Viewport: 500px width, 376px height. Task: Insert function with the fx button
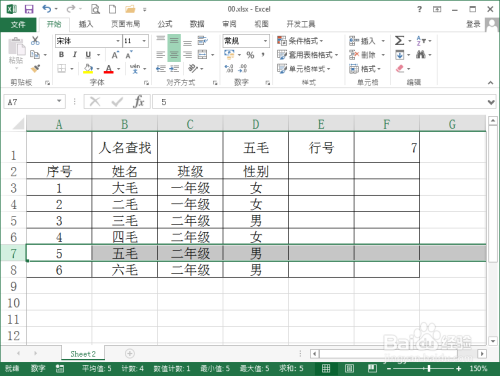click(x=139, y=101)
